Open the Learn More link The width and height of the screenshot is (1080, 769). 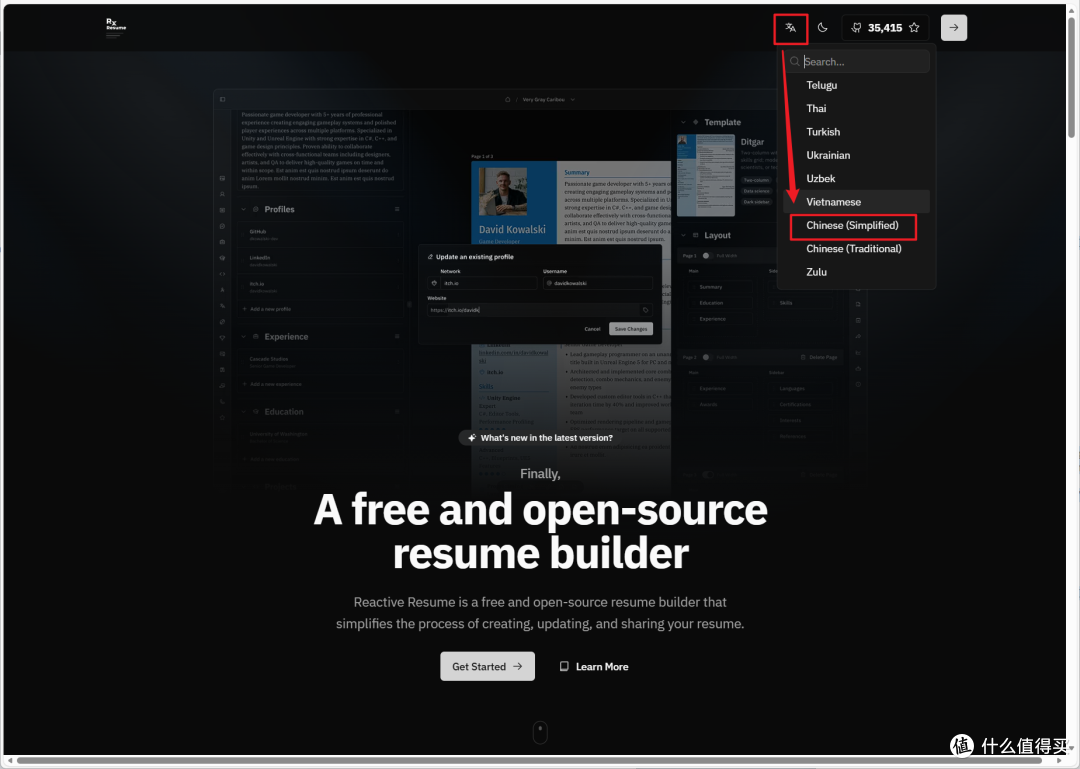[594, 666]
